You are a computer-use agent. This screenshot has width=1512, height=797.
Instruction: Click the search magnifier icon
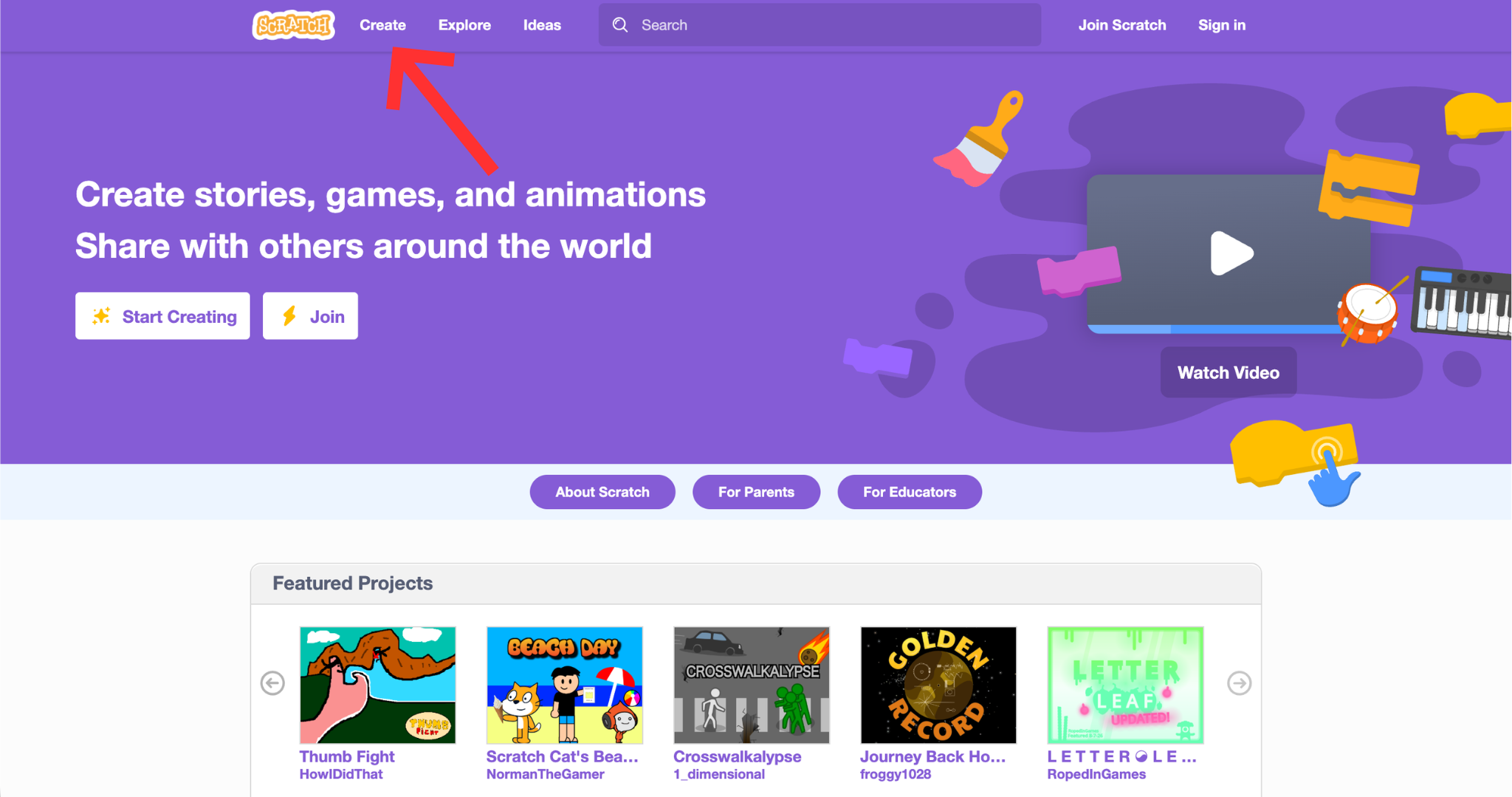click(620, 25)
